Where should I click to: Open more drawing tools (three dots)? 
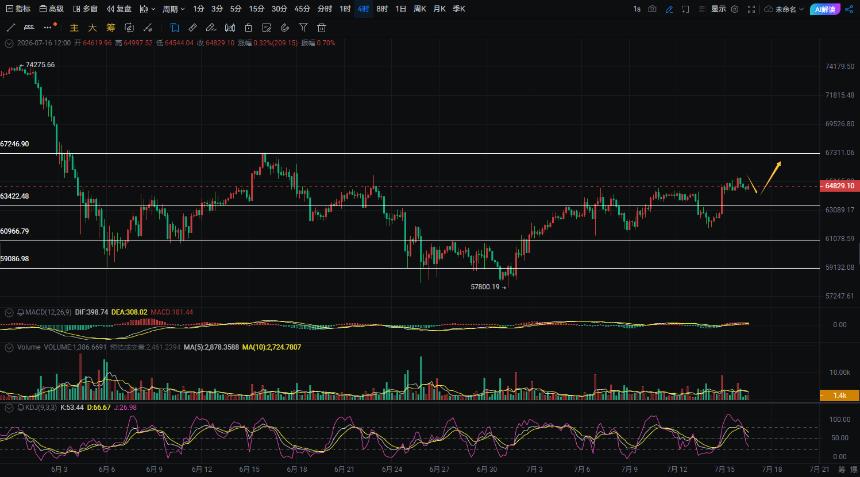pos(49,27)
